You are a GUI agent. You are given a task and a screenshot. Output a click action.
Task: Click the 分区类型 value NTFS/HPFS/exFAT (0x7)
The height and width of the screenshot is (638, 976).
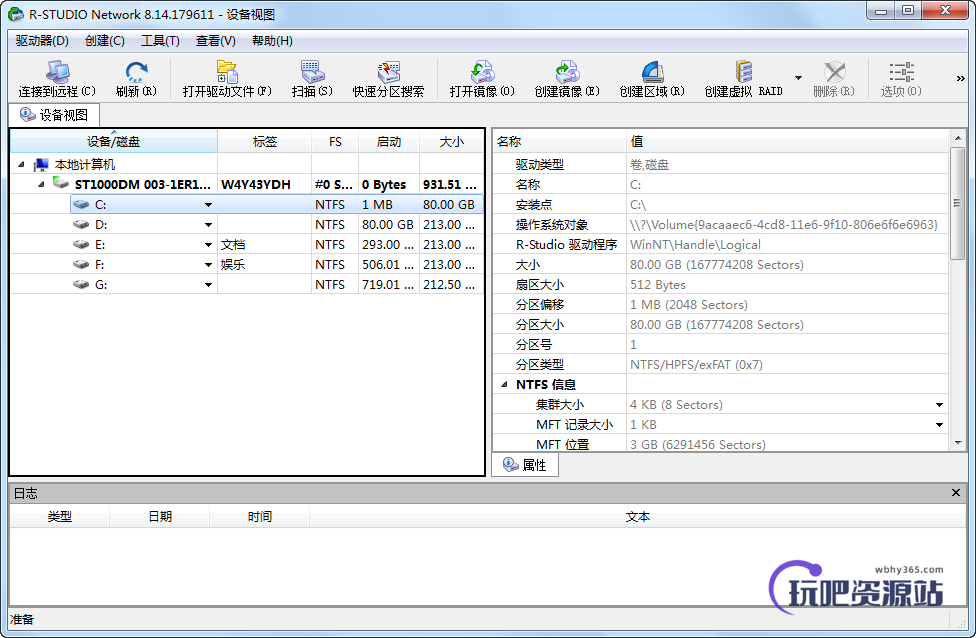pyautogui.click(x=696, y=365)
